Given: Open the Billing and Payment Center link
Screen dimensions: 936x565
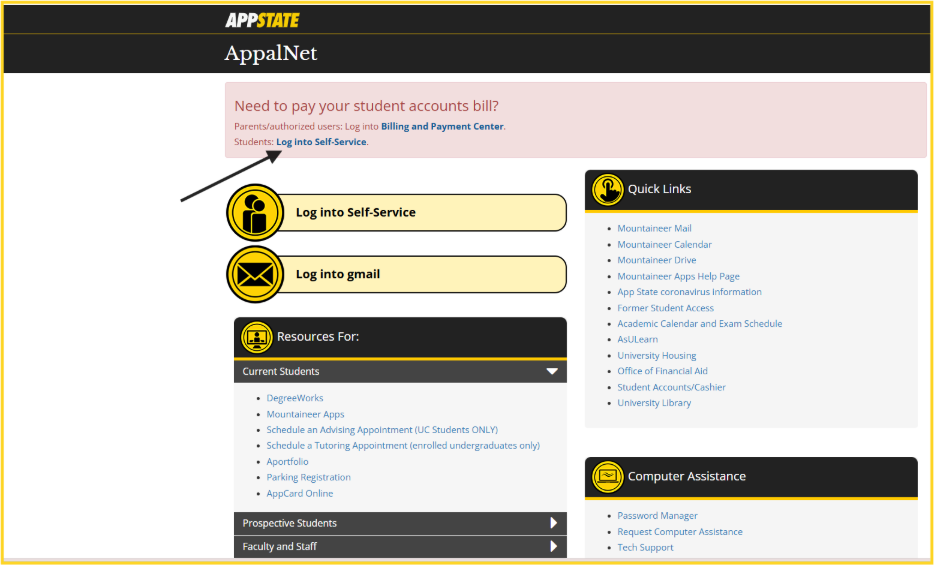Looking at the screenshot, I should coord(442,127).
